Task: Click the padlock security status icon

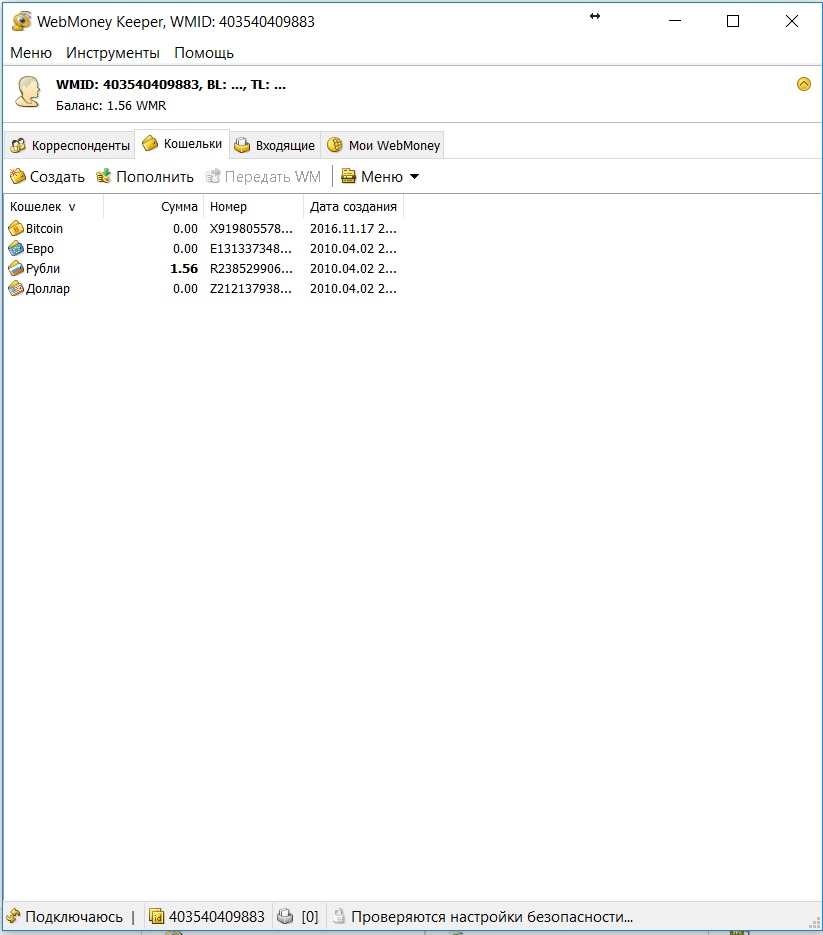Action: tap(339, 916)
